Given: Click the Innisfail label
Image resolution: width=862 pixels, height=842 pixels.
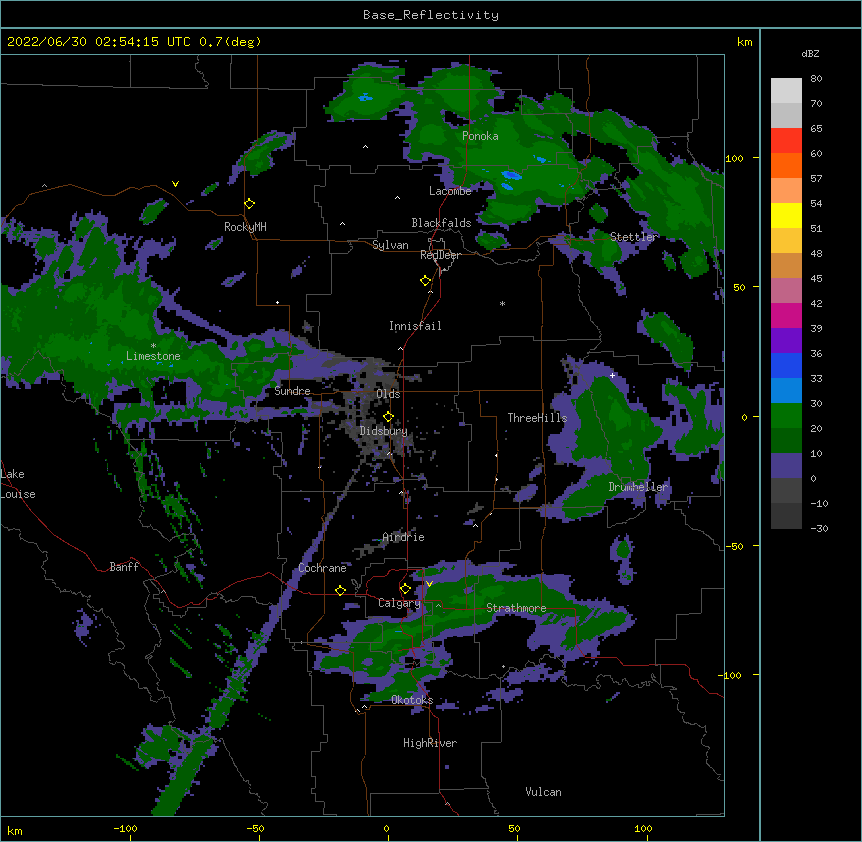Looking at the screenshot, I should coord(415,326).
